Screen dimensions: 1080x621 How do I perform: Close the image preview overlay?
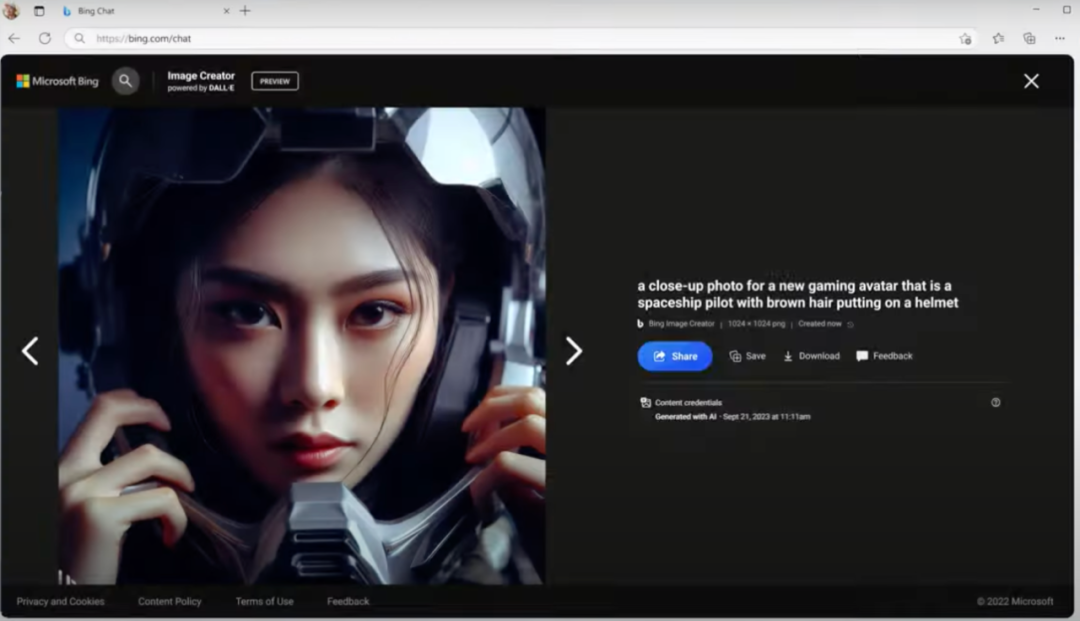pos(1031,81)
